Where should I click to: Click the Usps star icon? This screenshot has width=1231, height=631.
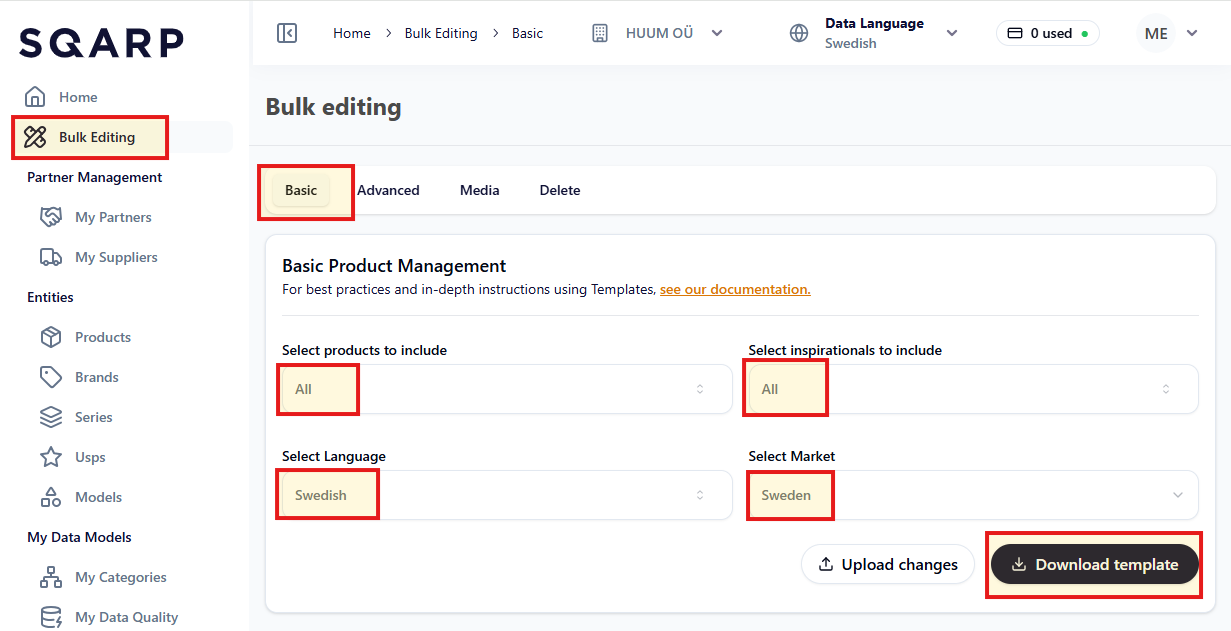point(51,457)
